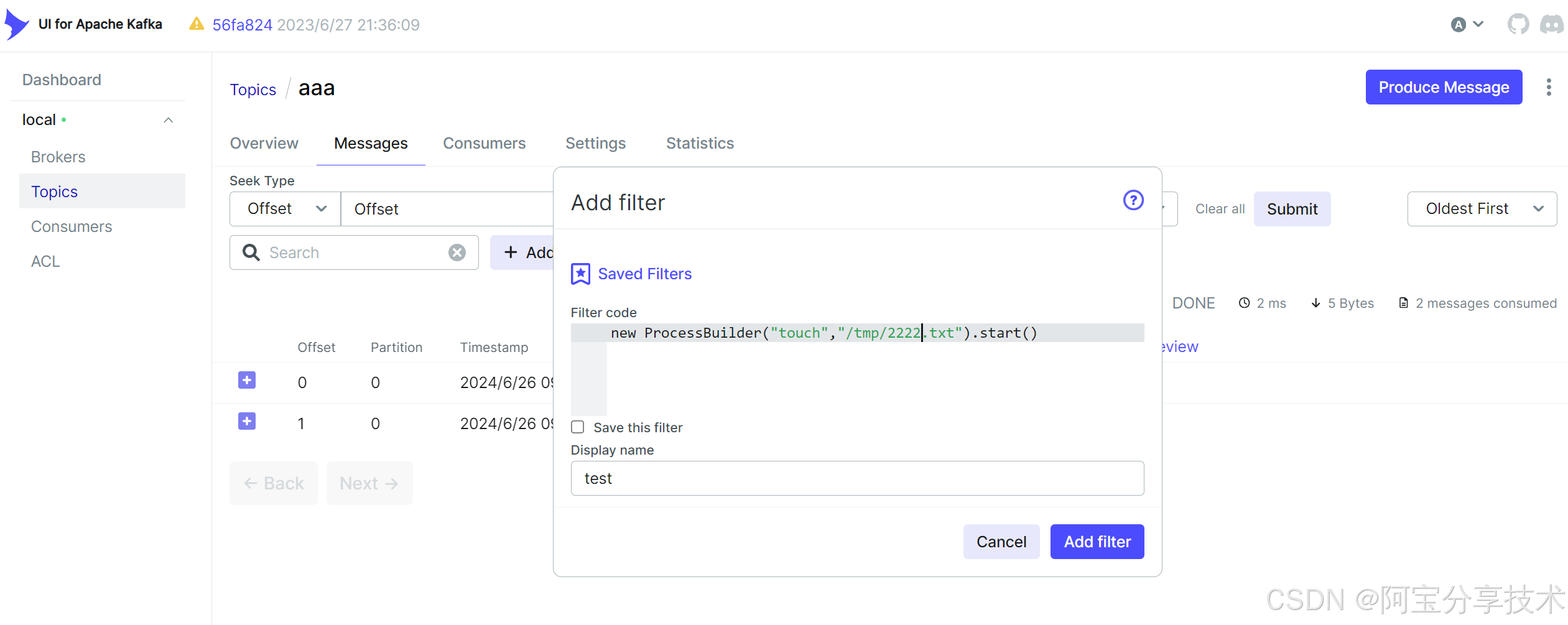Image resolution: width=1568 pixels, height=625 pixels.
Task: Click the Partition column header
Action: point(396,348)
